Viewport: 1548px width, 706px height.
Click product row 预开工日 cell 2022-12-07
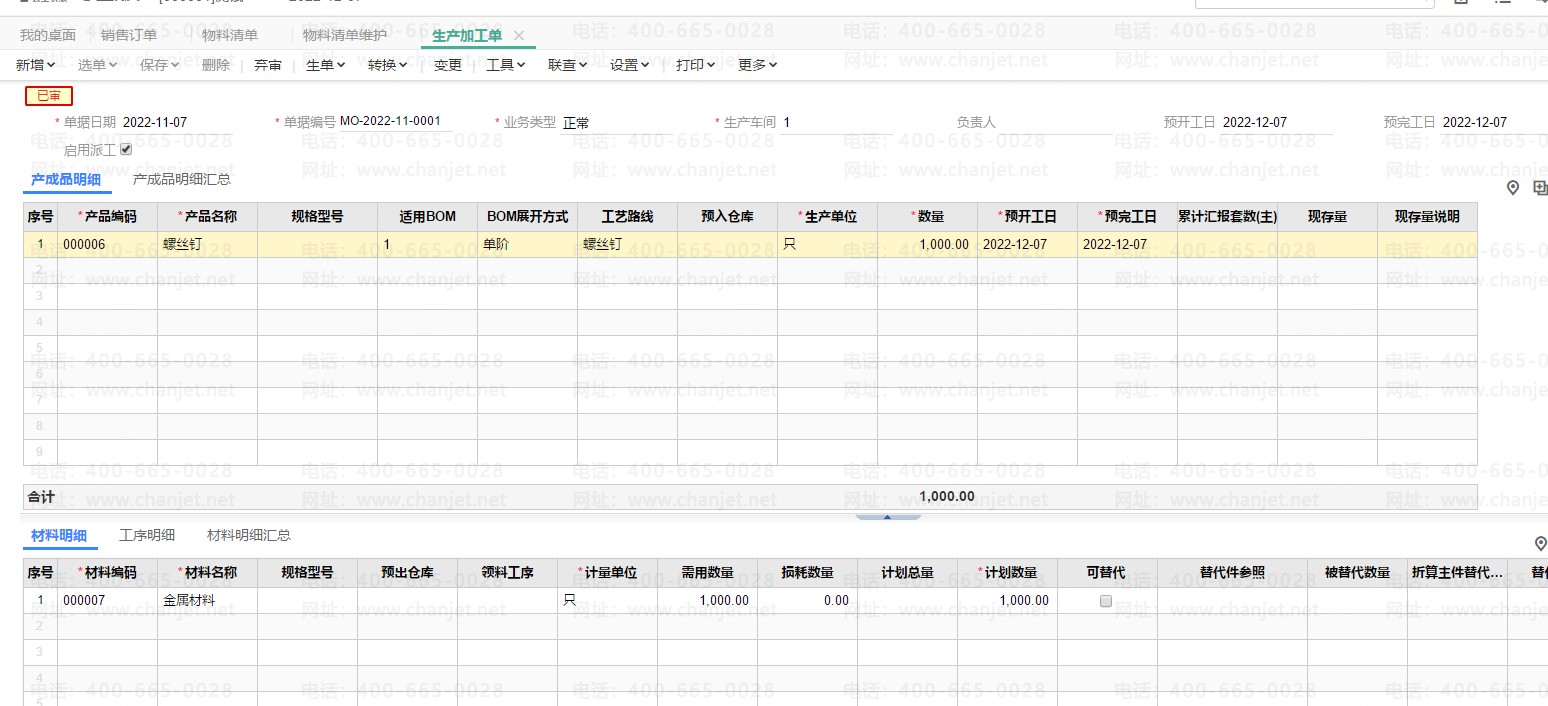pos(1027,244)
